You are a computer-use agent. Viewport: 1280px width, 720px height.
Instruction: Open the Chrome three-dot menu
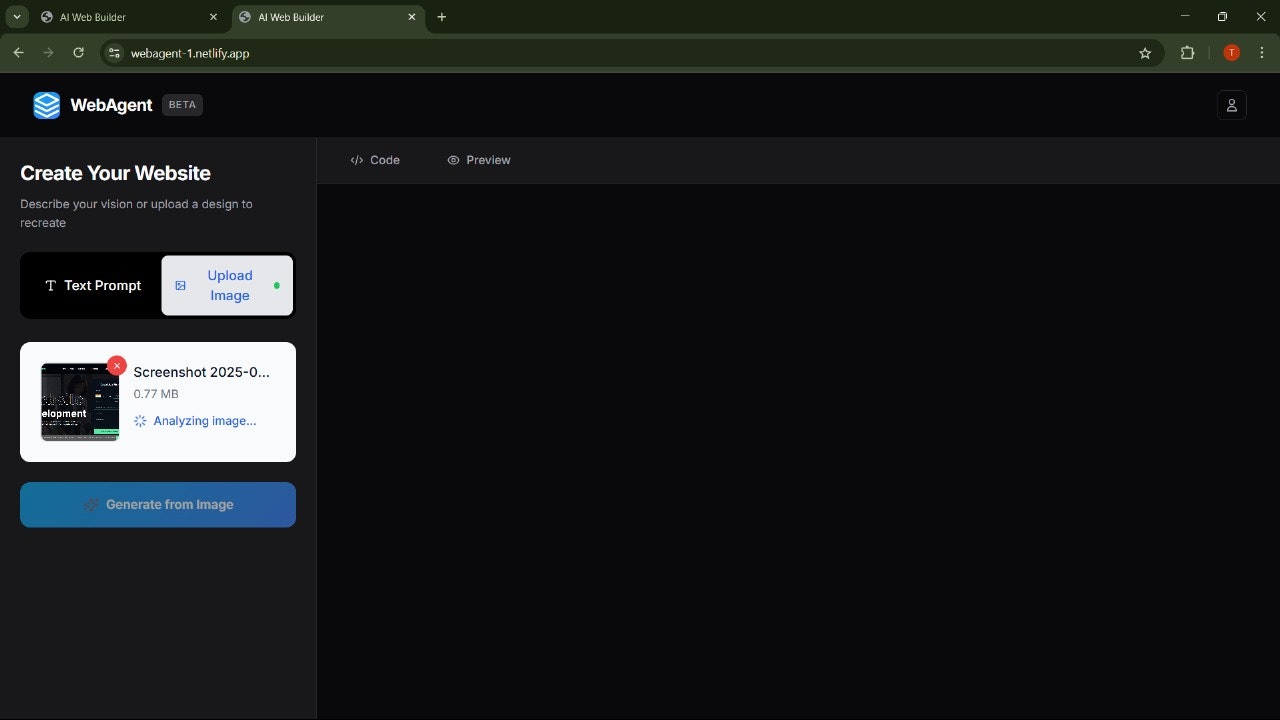pos(1262,52)
